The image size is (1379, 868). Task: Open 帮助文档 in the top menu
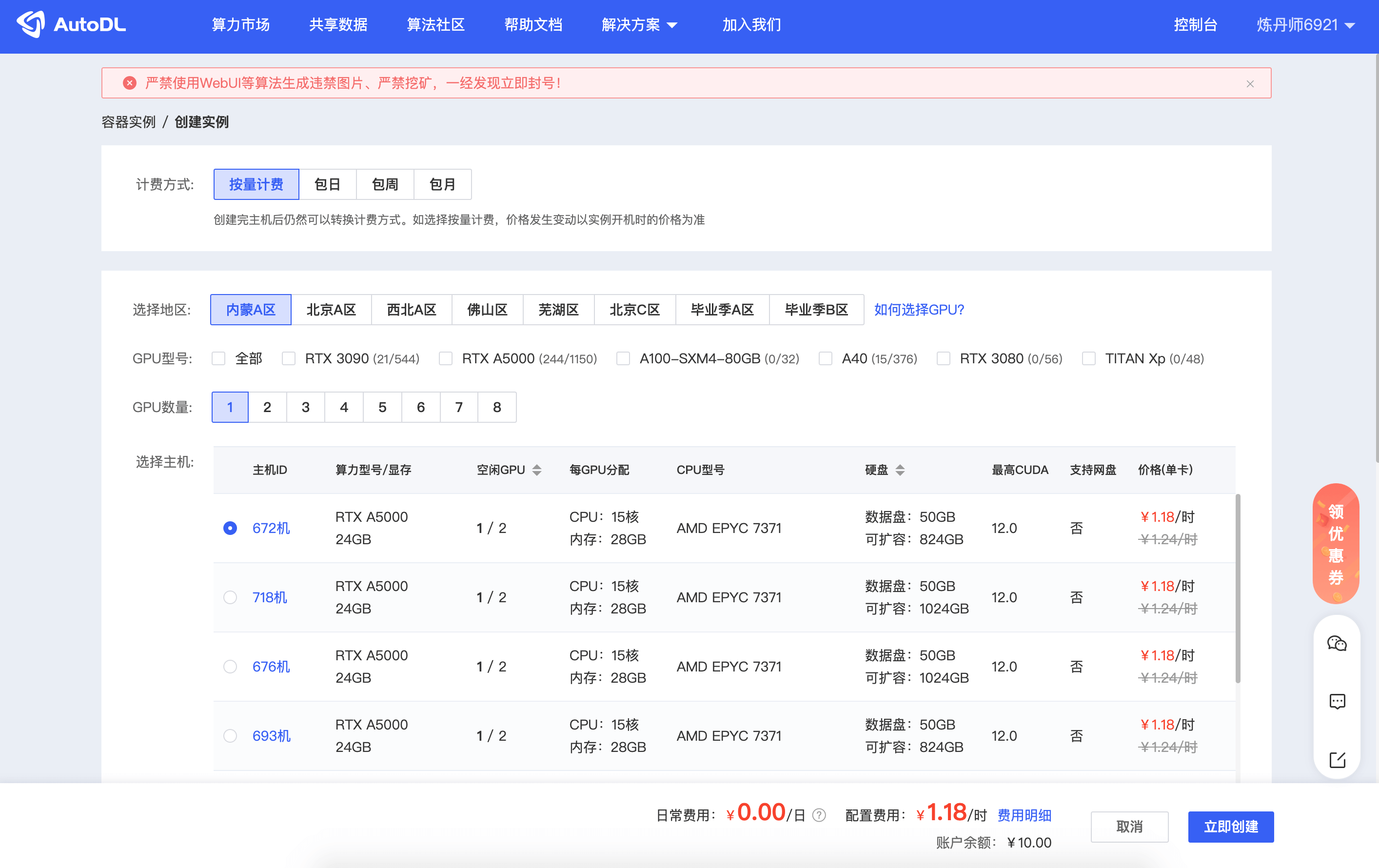[533, 24]
